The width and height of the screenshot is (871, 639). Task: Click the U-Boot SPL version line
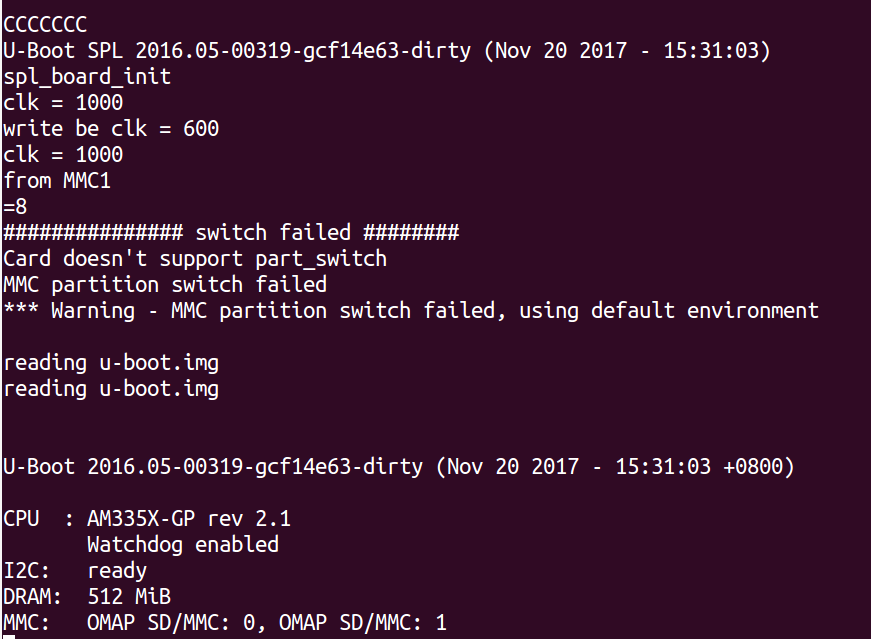[x=387, y=51]
